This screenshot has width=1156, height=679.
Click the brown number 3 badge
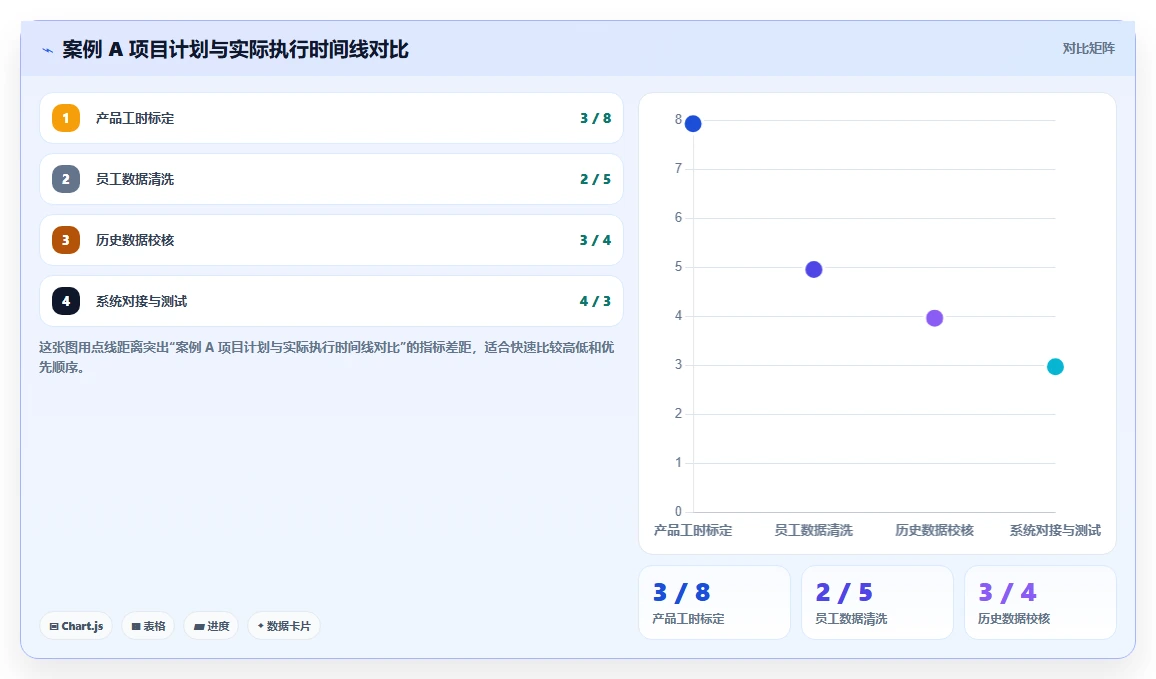click(66, 240)
